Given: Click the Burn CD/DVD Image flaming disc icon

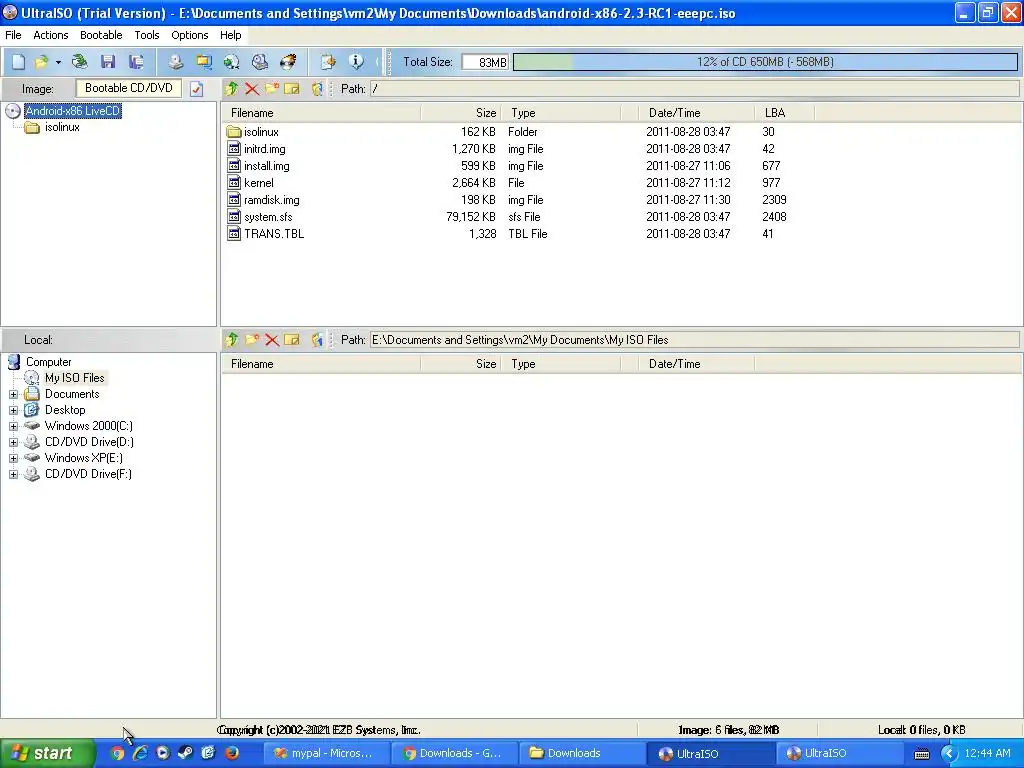Looking at the screenshot, I should pyautogui.click(x=288, y=62).
